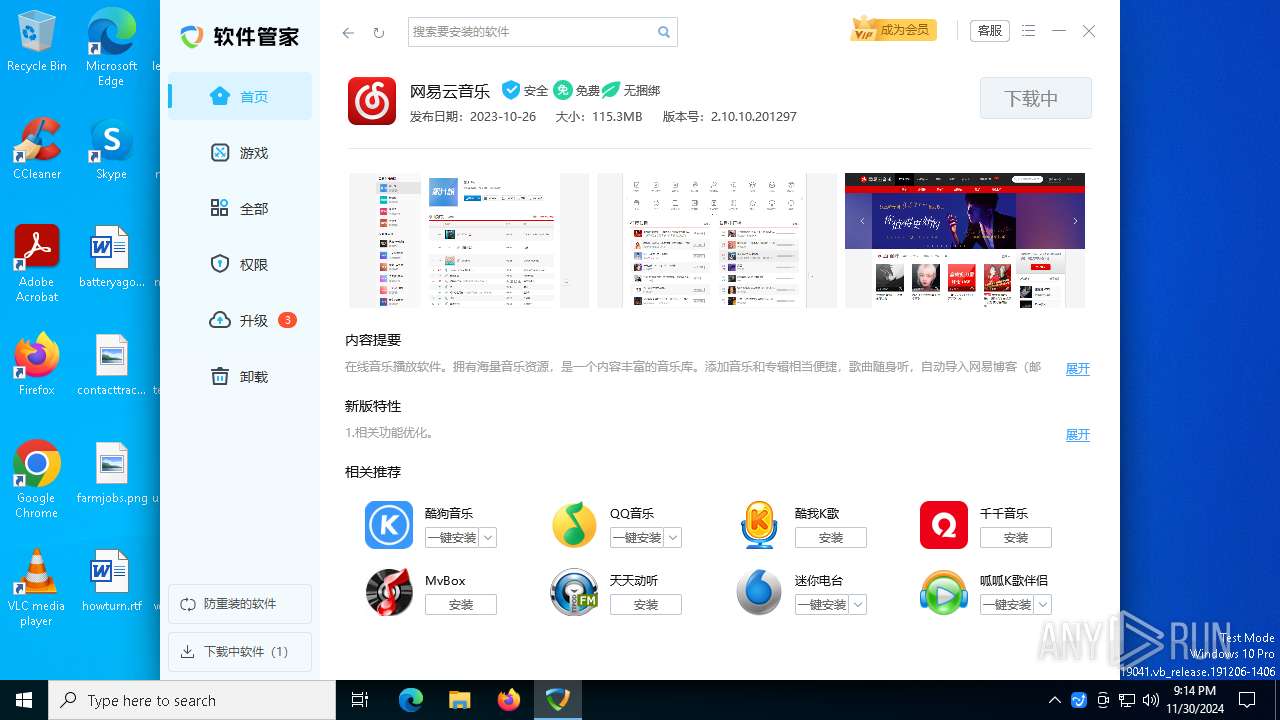The height and width of the screenshot is (720, 1280).
Task: Click 一键安装 for 迷你电台
Action: (822, 605)
